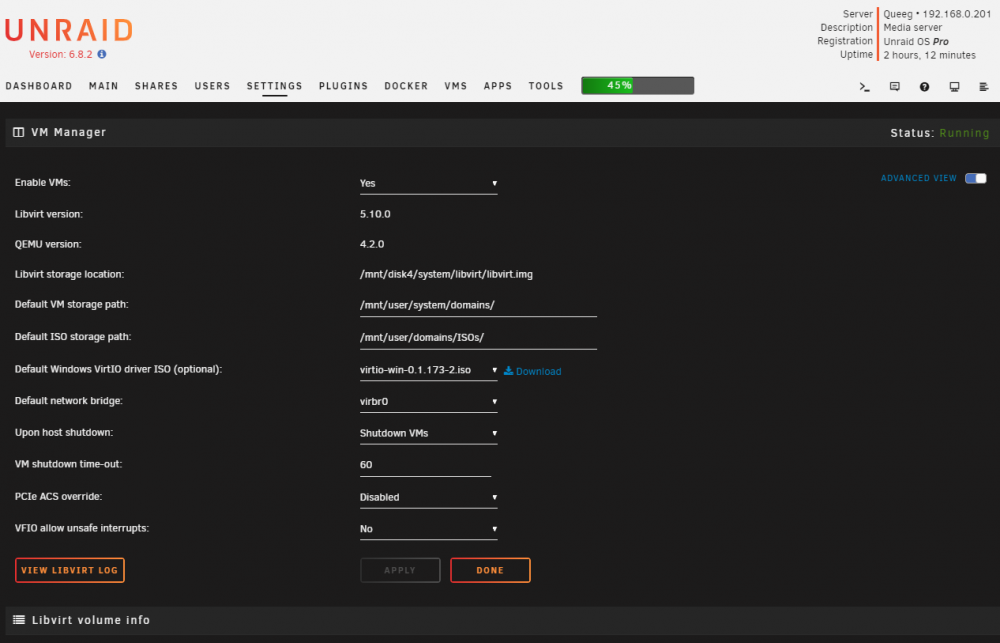Select the Settings tab
The height and width of the screenshot is (643, 1000).
[274, 86]
